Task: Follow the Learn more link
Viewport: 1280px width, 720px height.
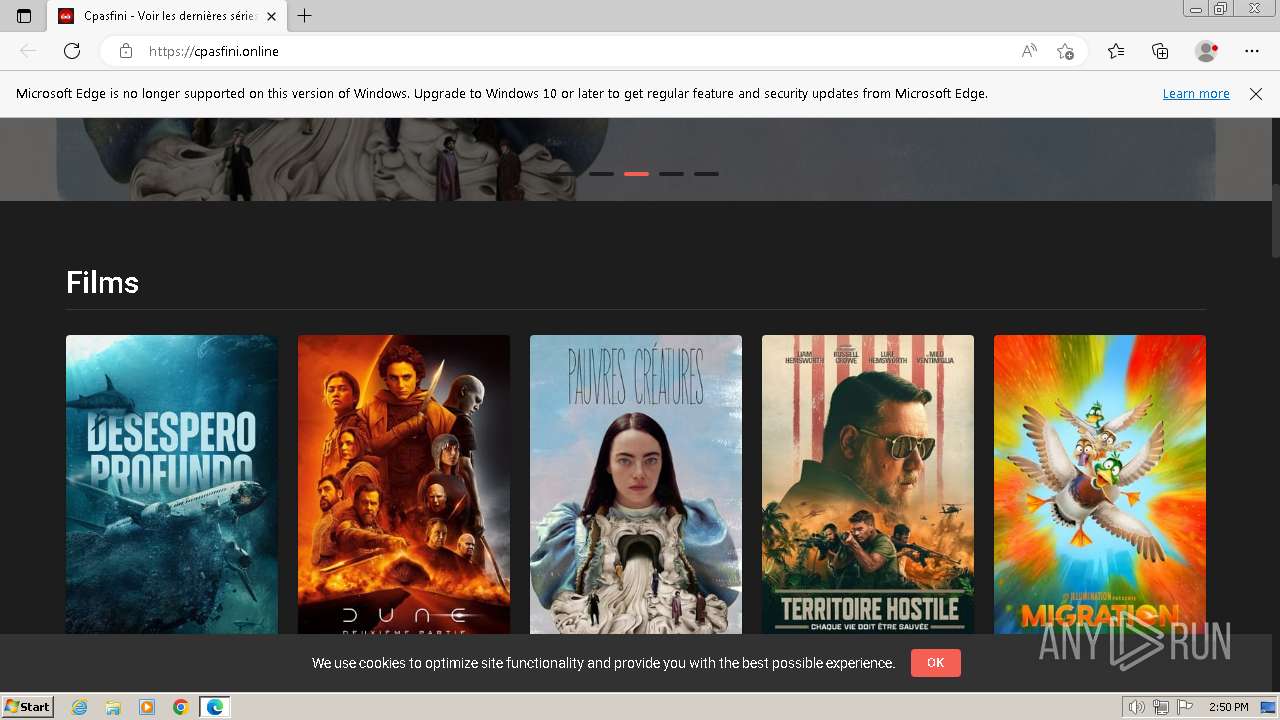Action: coord(1196,94)
